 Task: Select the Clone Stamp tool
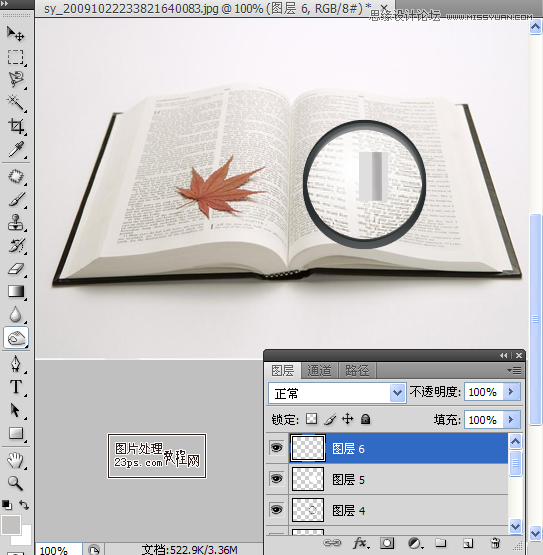(16, 223)
